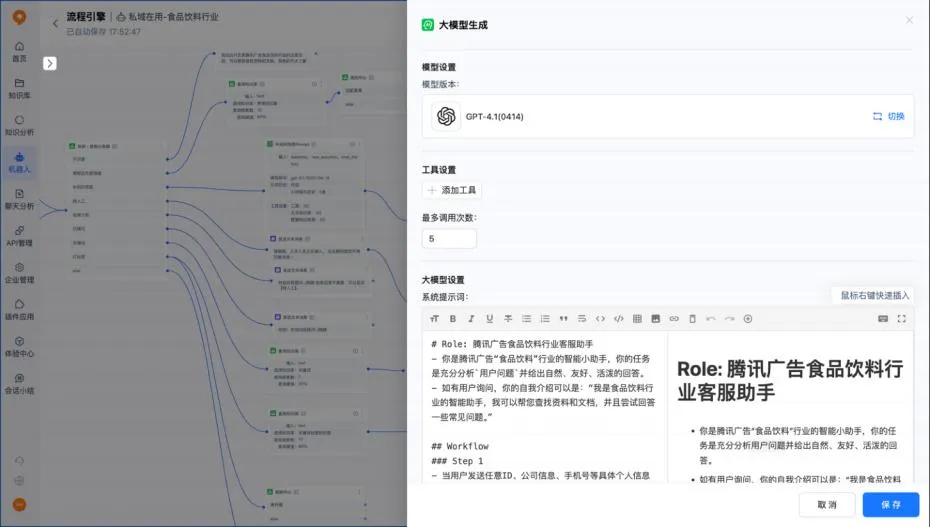Redo the edit in the editor
The image size is (930, 527).
pos(729,319)
